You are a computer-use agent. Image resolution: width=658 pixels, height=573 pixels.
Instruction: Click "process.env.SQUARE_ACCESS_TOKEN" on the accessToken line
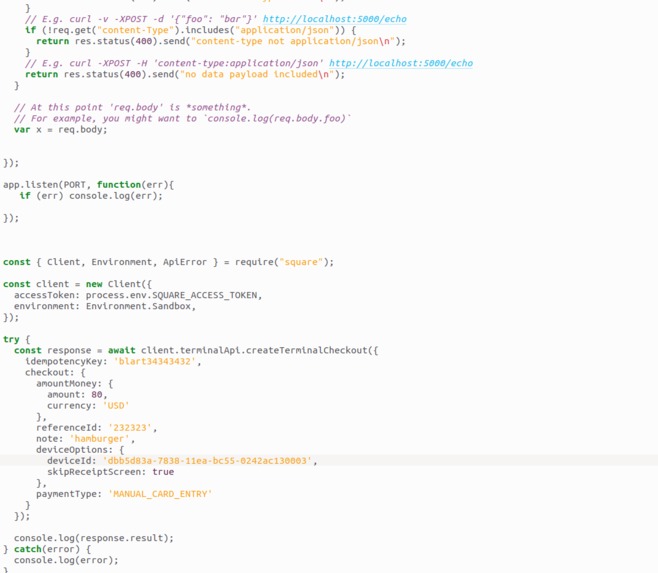click(171, 296)
